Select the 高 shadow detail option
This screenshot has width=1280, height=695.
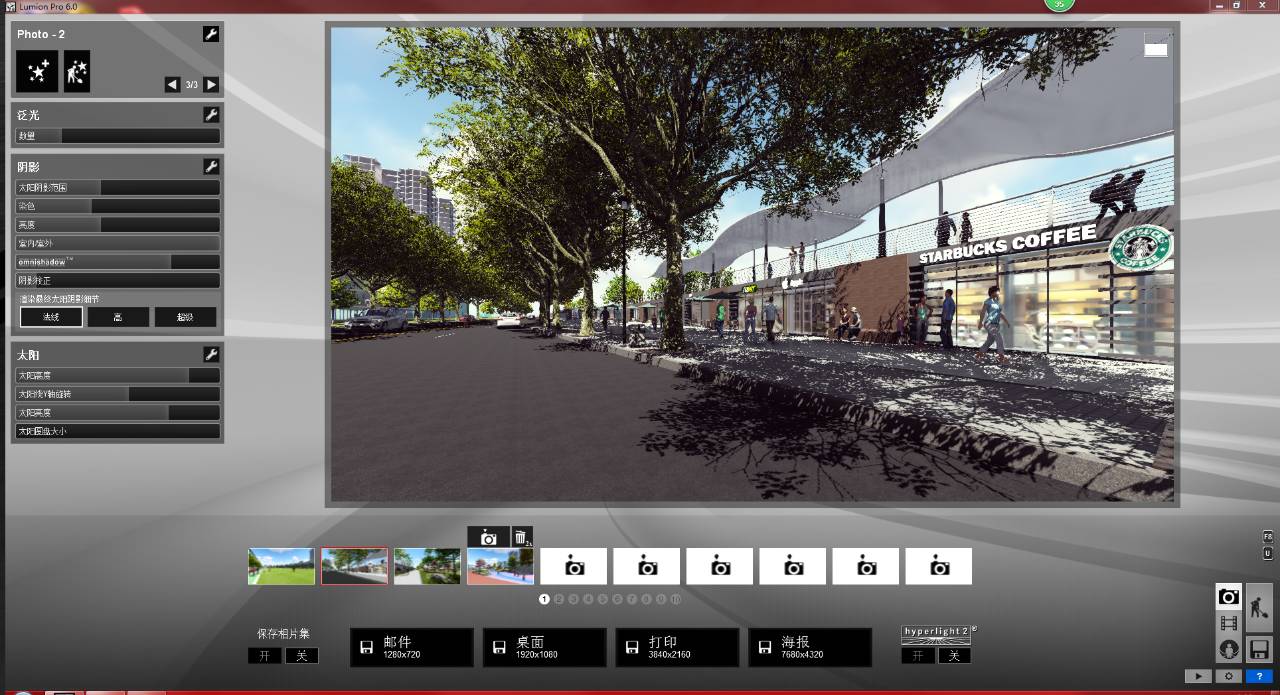[118, 317]
